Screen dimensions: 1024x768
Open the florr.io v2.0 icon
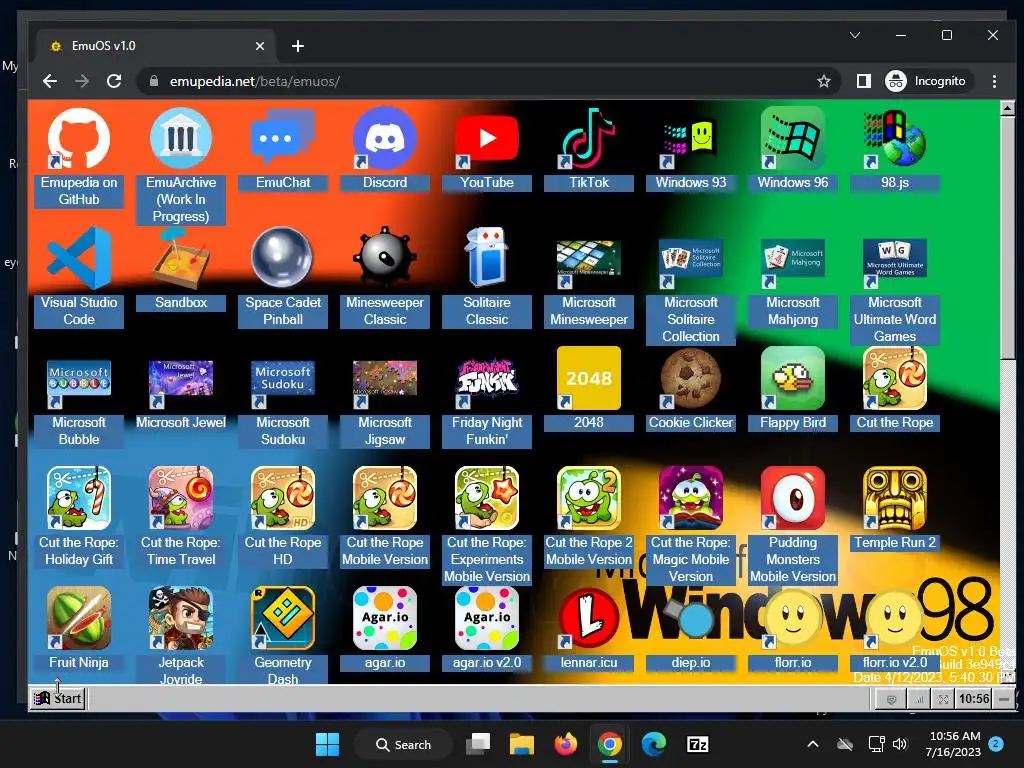(x=895, y=618)
